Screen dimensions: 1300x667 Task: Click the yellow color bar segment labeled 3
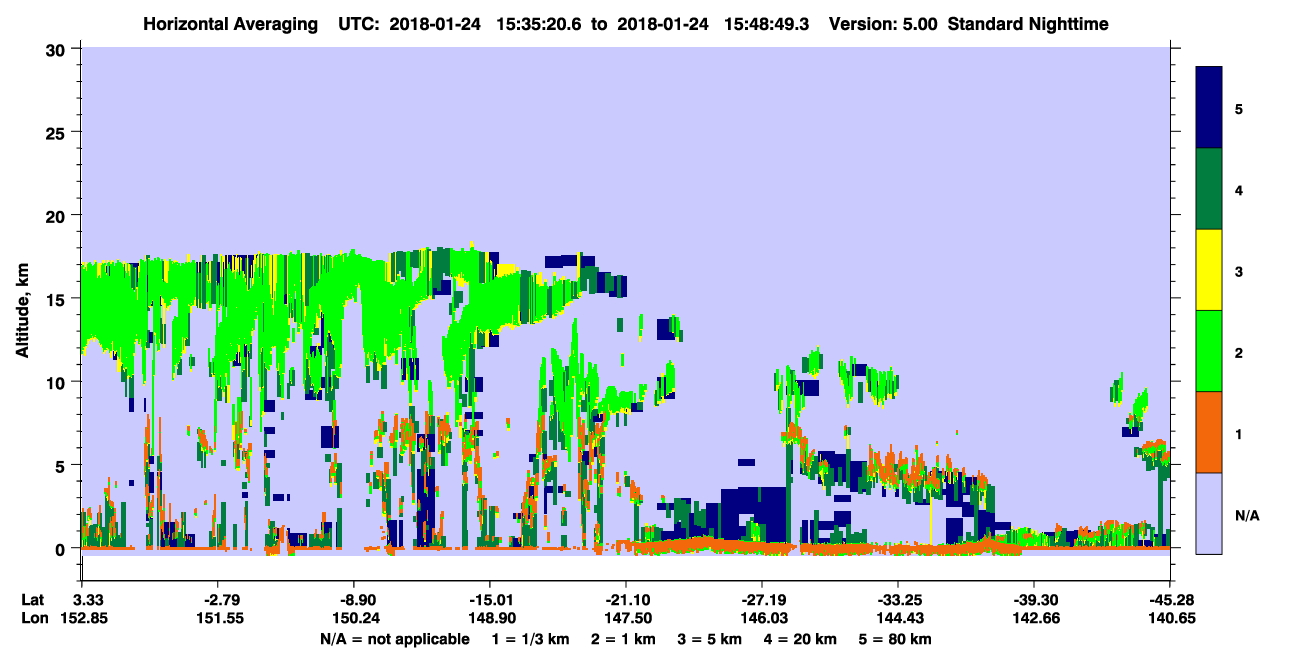coord(1209,270)
